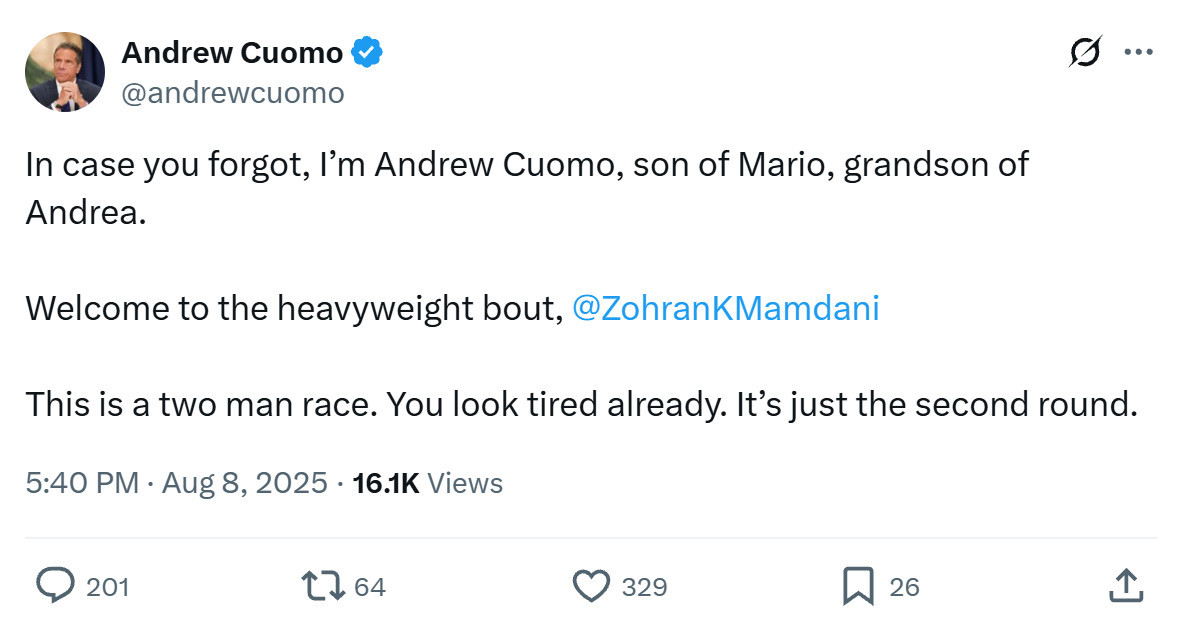Click the tweet line starting "This is a two man race"

581,404
